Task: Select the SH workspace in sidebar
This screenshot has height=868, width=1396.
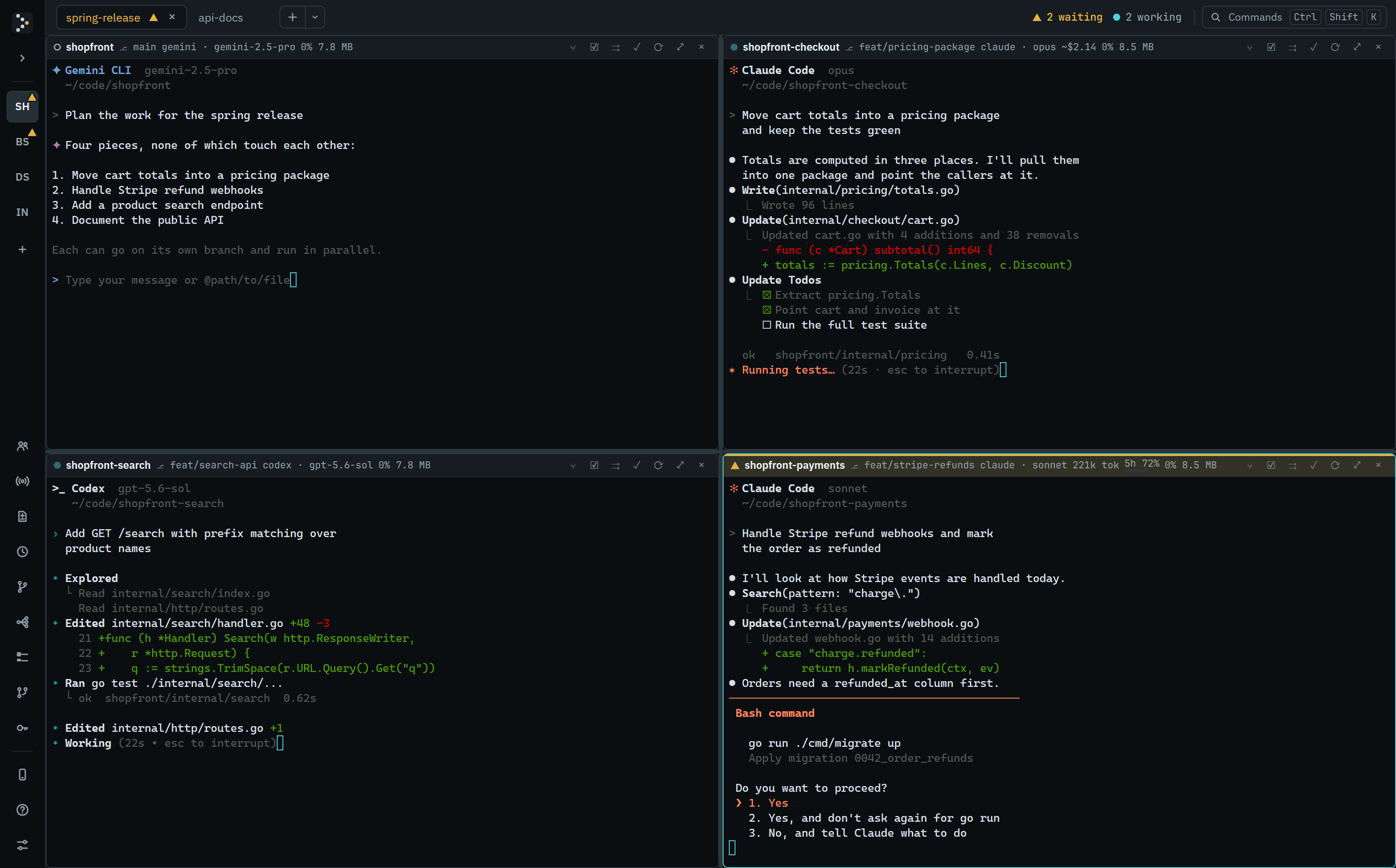Action: 22,106
